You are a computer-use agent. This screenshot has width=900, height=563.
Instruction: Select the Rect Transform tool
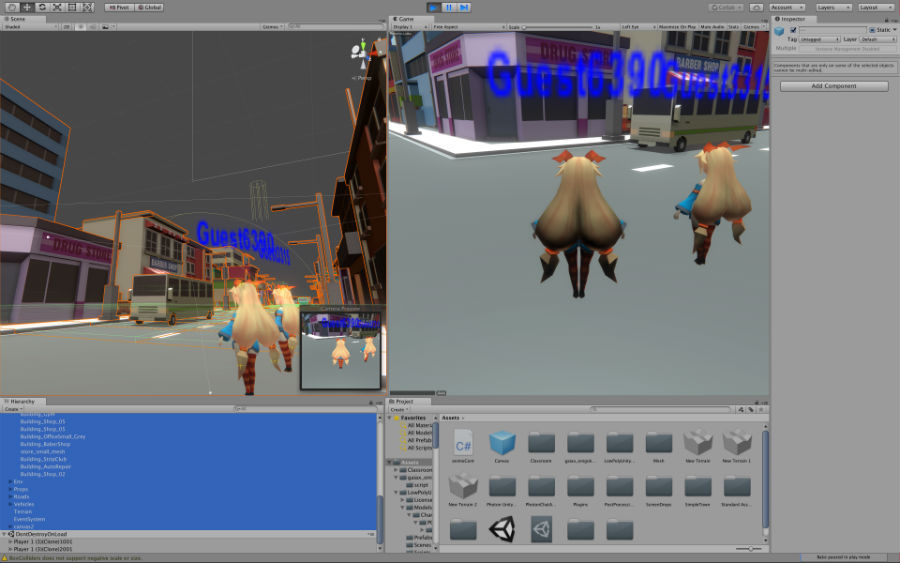click(72, 7)
